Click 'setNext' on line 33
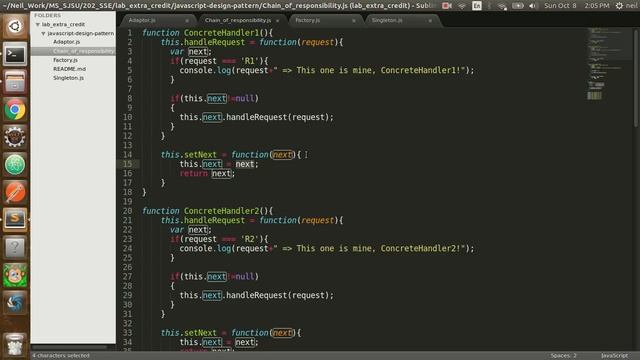Image resolution: width=640 pixels, height=360 pixels. pos(200,333)
